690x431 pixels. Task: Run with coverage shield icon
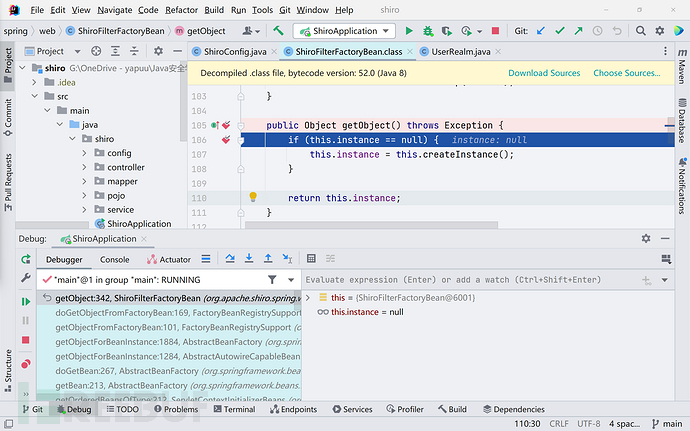(447, 31)
